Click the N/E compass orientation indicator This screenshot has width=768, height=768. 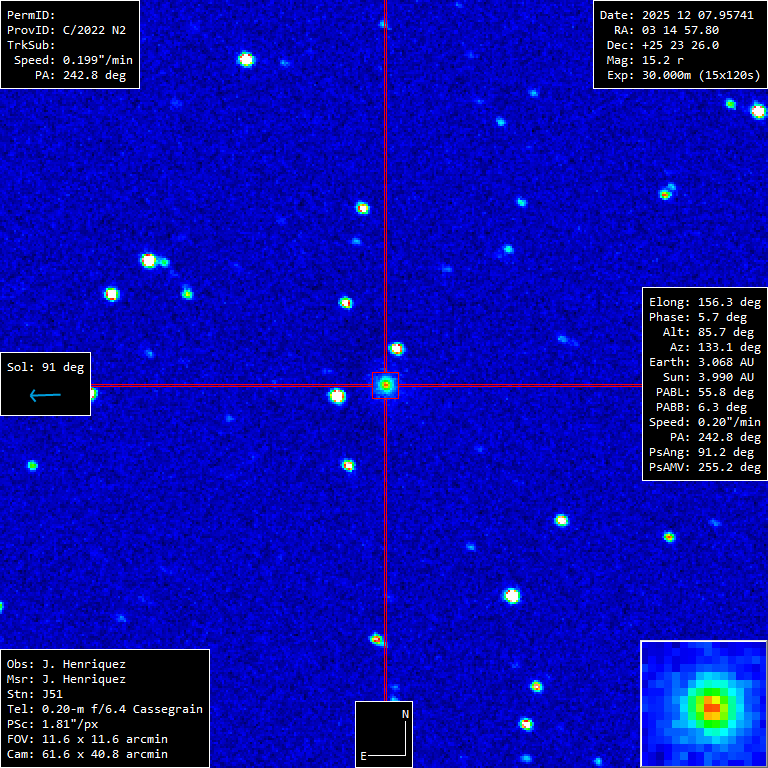(384, 734)
